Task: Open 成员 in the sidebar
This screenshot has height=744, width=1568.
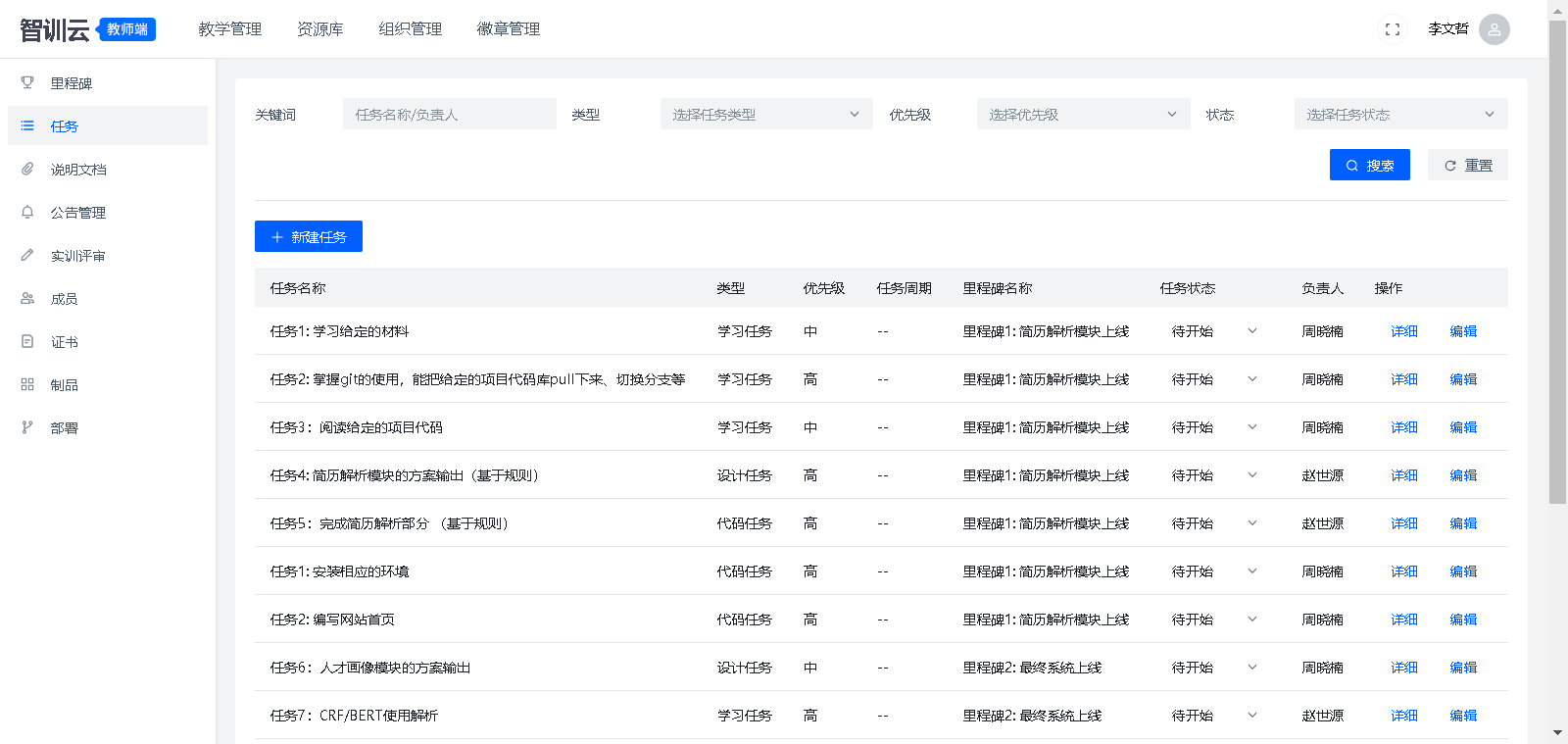Action: coord(108,299)
